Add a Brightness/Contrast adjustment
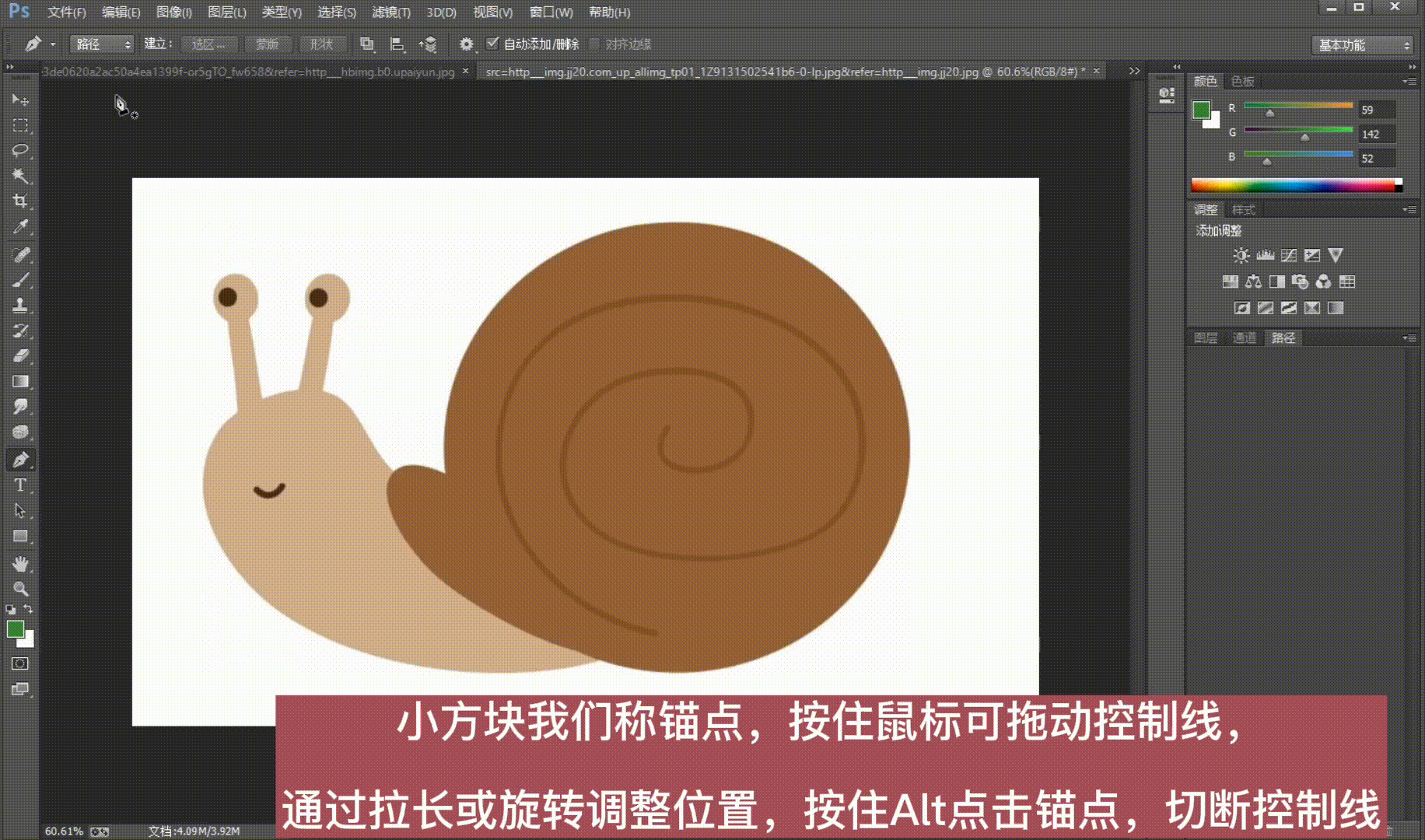The height and width of the screenshot is (840, 1425). coord(1241,255)
